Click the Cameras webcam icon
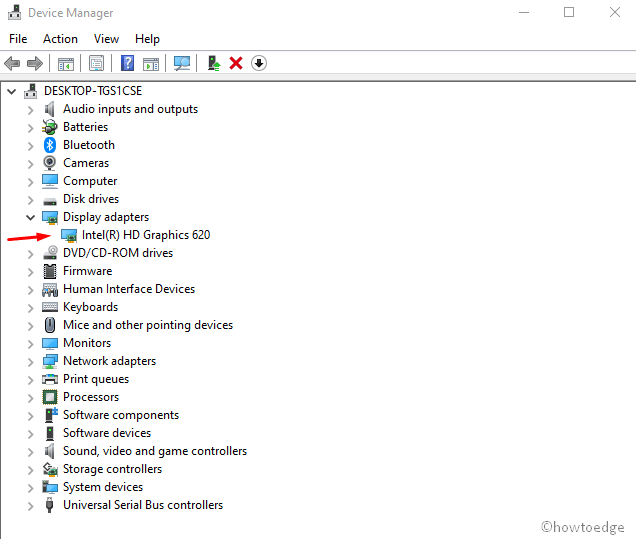 49,163
